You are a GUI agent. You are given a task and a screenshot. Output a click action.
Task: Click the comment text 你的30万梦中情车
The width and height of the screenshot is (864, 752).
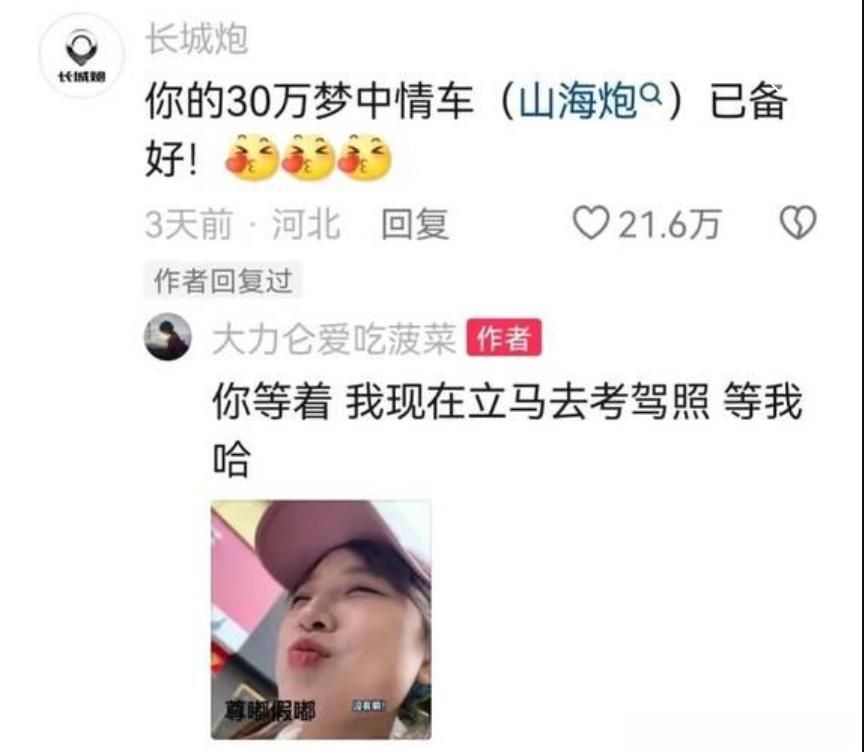click(309, 101)
